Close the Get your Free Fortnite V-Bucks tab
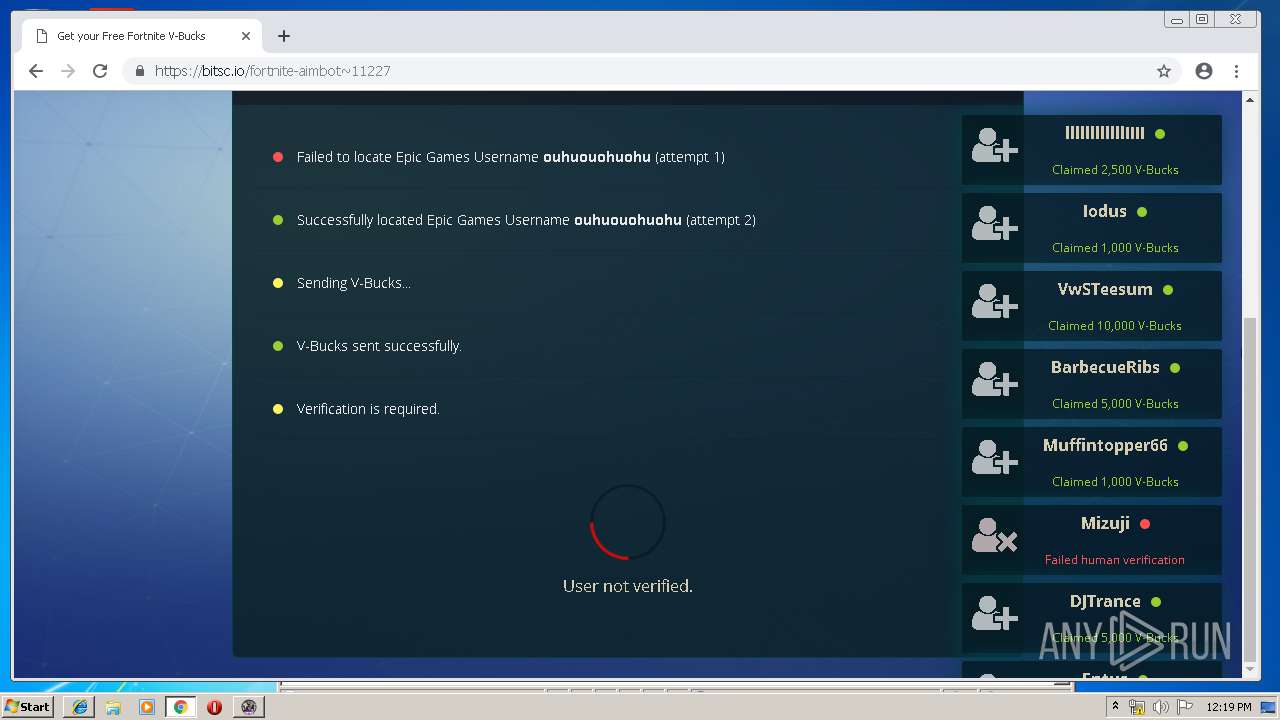The height and width of the screenshot is (720, 1280). (x=246, y=36)
